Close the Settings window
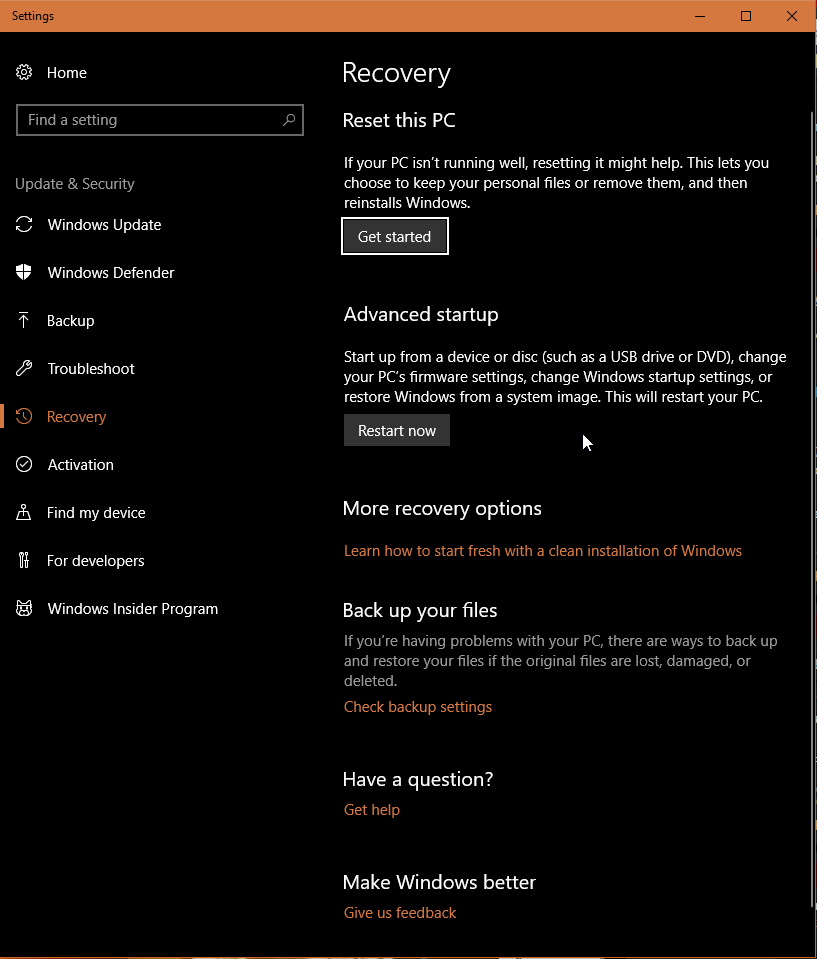This screenshot has height=959, width=817. tap(792, 16)
